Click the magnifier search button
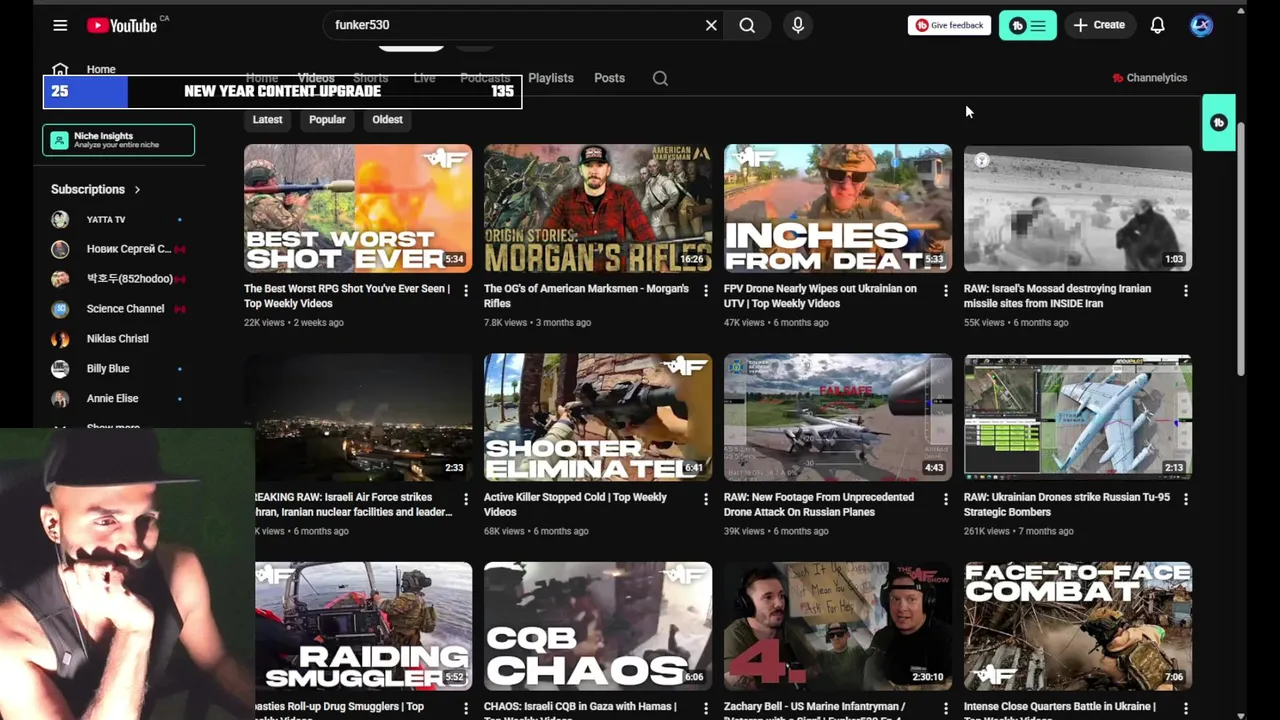 [747, 25]
